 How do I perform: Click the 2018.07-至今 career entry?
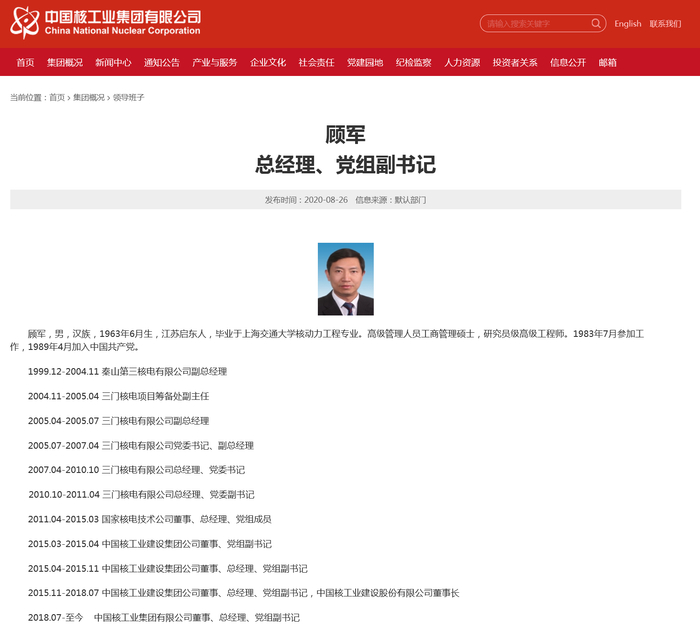click(x=164, y=618)
